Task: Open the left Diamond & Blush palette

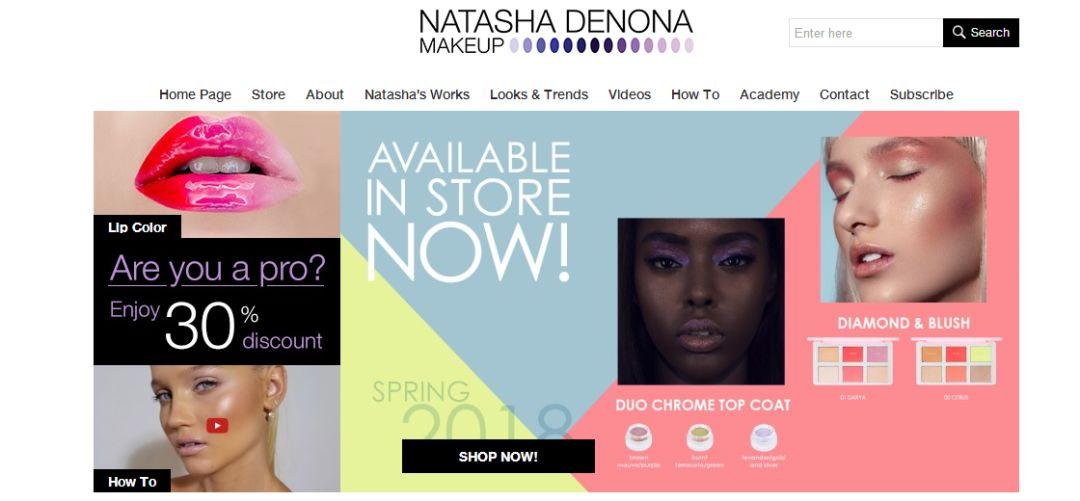Action: [x=853, y=362]
